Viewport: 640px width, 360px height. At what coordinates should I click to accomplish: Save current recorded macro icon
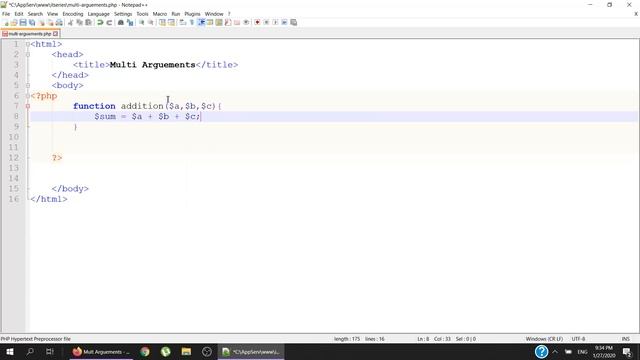[x=293, y=22]
